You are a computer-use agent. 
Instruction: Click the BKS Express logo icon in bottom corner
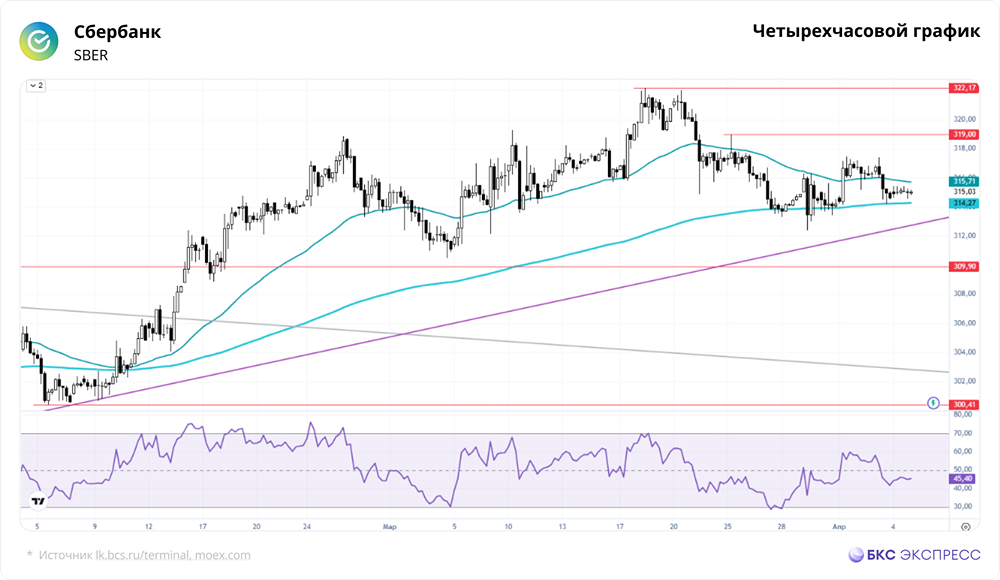[x=857, y=552]
